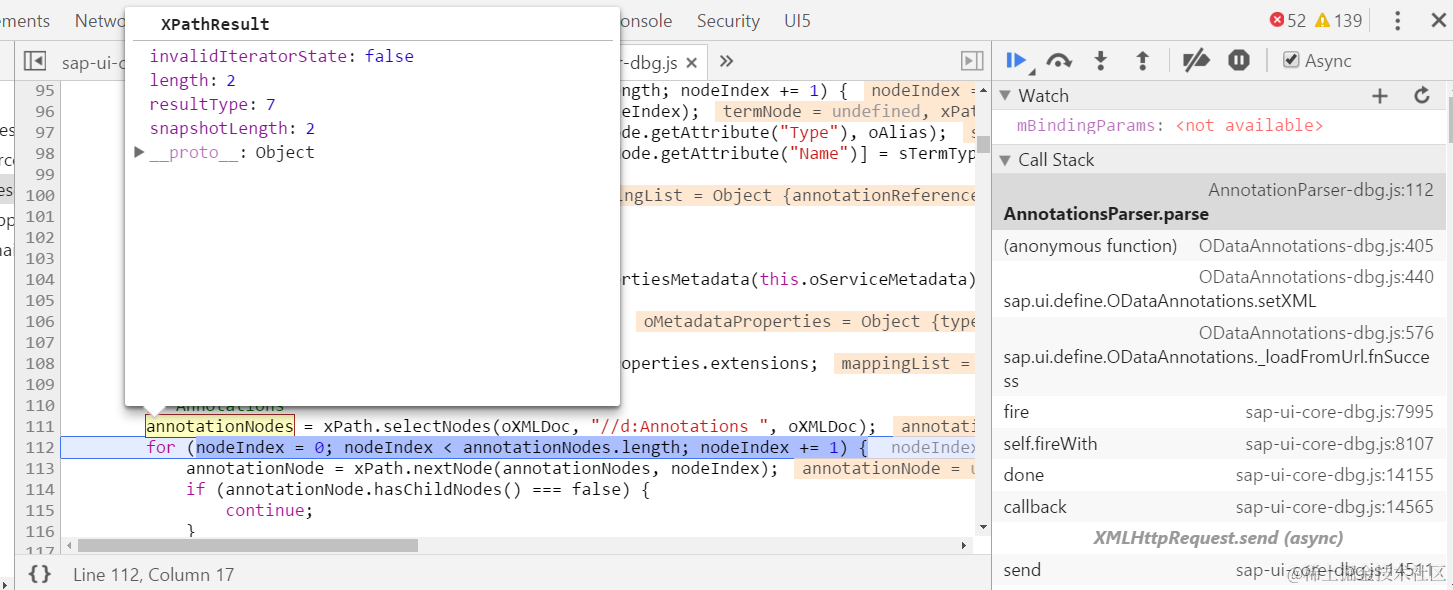Pretty print source with braces icon
This screenshot has height=590, width=1453.
tap(40, 574)
